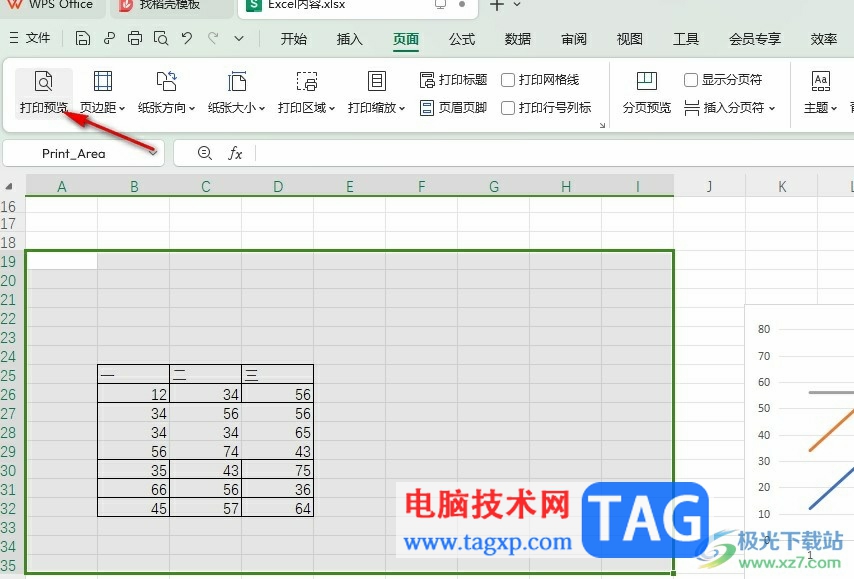Click cell containing 74 in row 29
The image size is (854, 579).
205,451
